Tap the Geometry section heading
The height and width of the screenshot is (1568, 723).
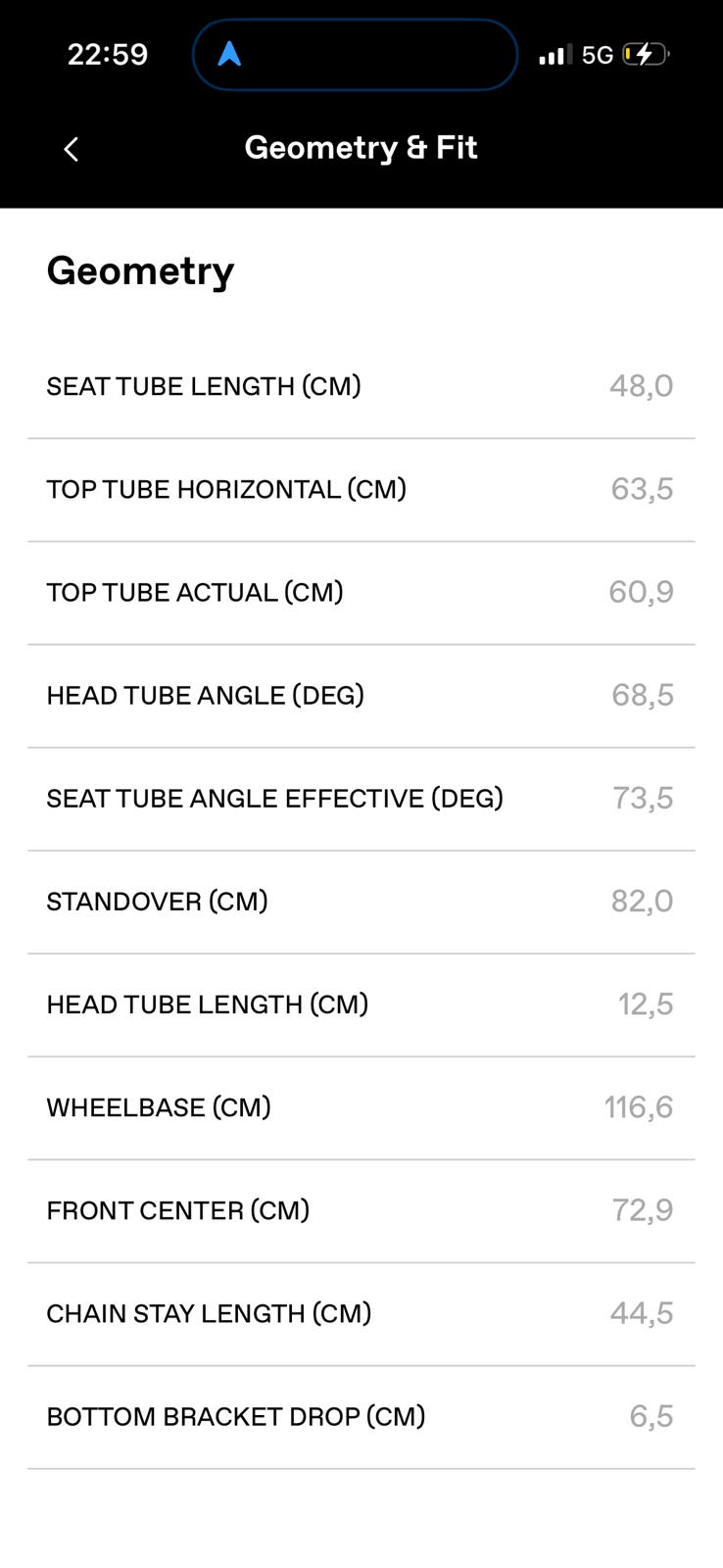(140, 270)
